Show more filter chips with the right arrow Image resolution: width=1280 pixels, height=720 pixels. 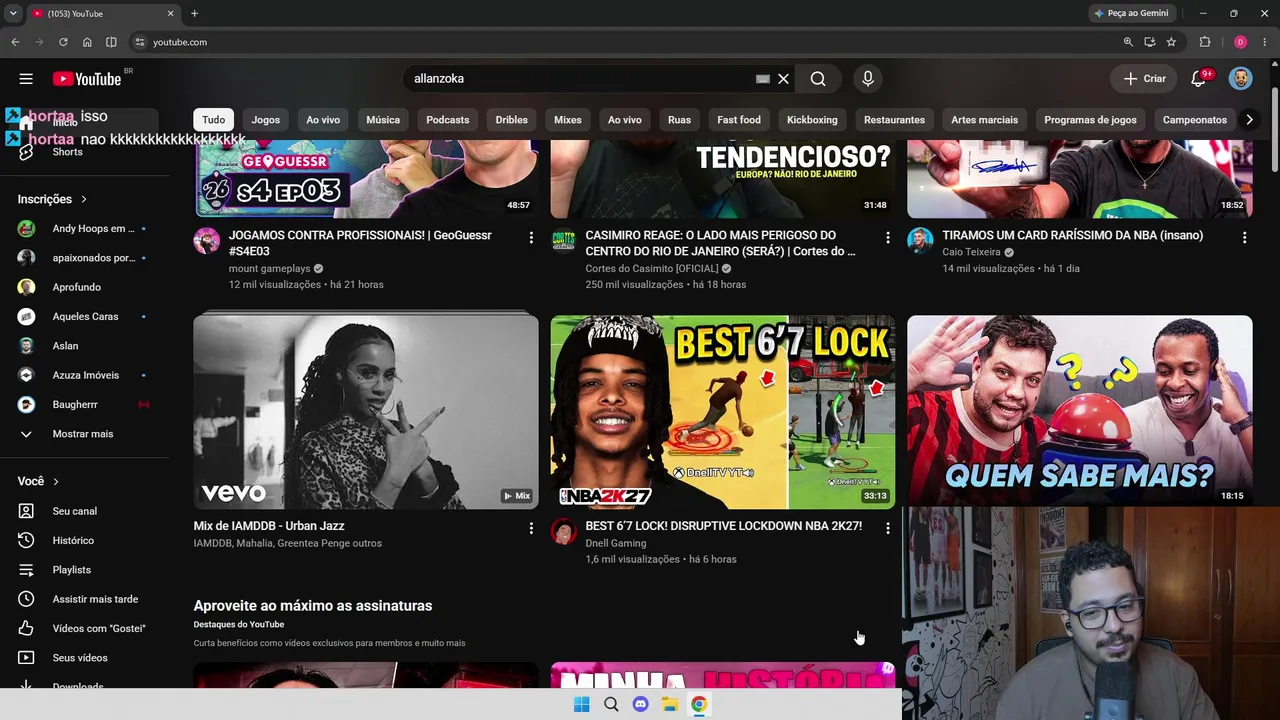[x=1249, y=120]
